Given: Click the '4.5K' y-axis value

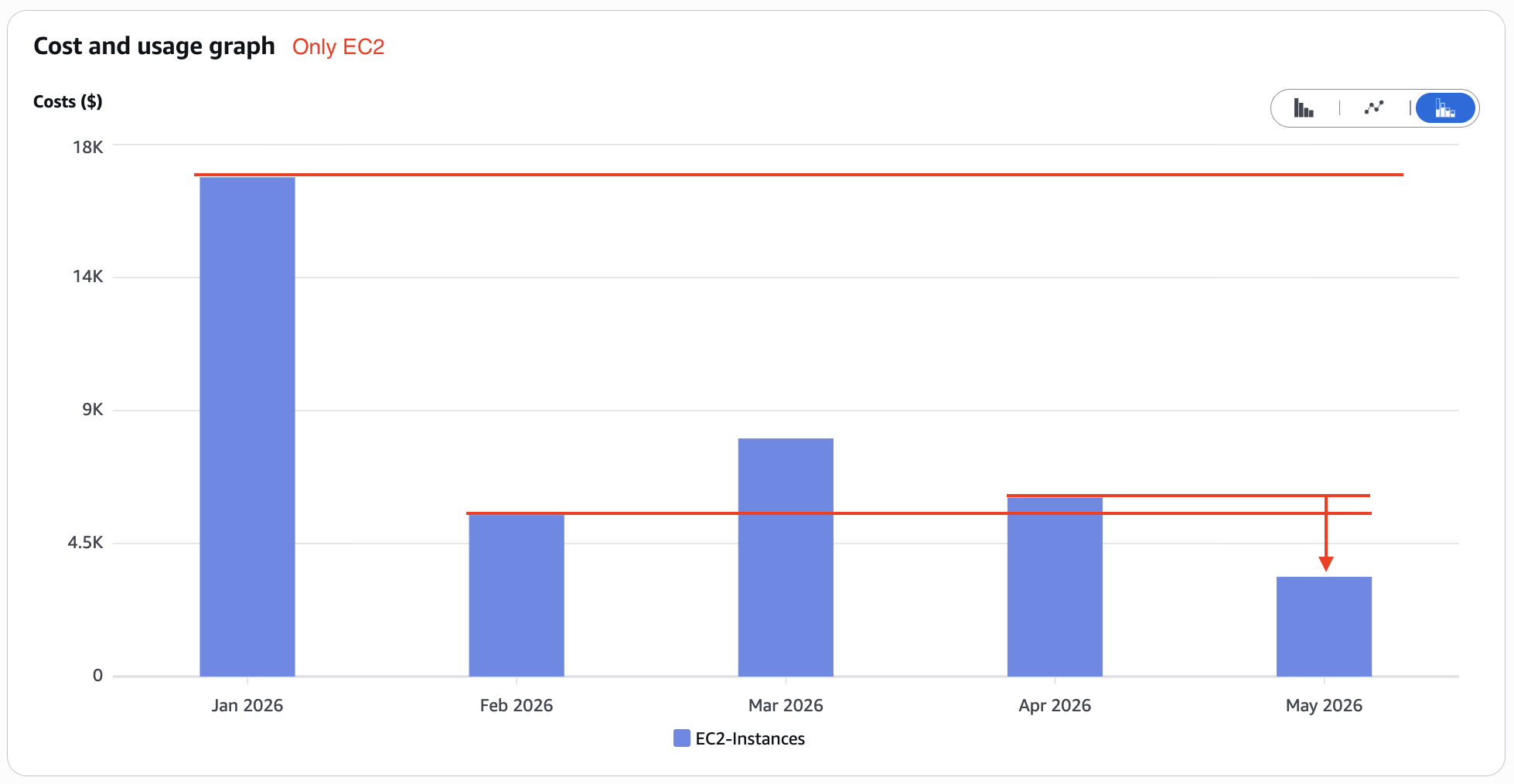Looking at the screenshot, I should pyautogui.click(x=85, y=543).
